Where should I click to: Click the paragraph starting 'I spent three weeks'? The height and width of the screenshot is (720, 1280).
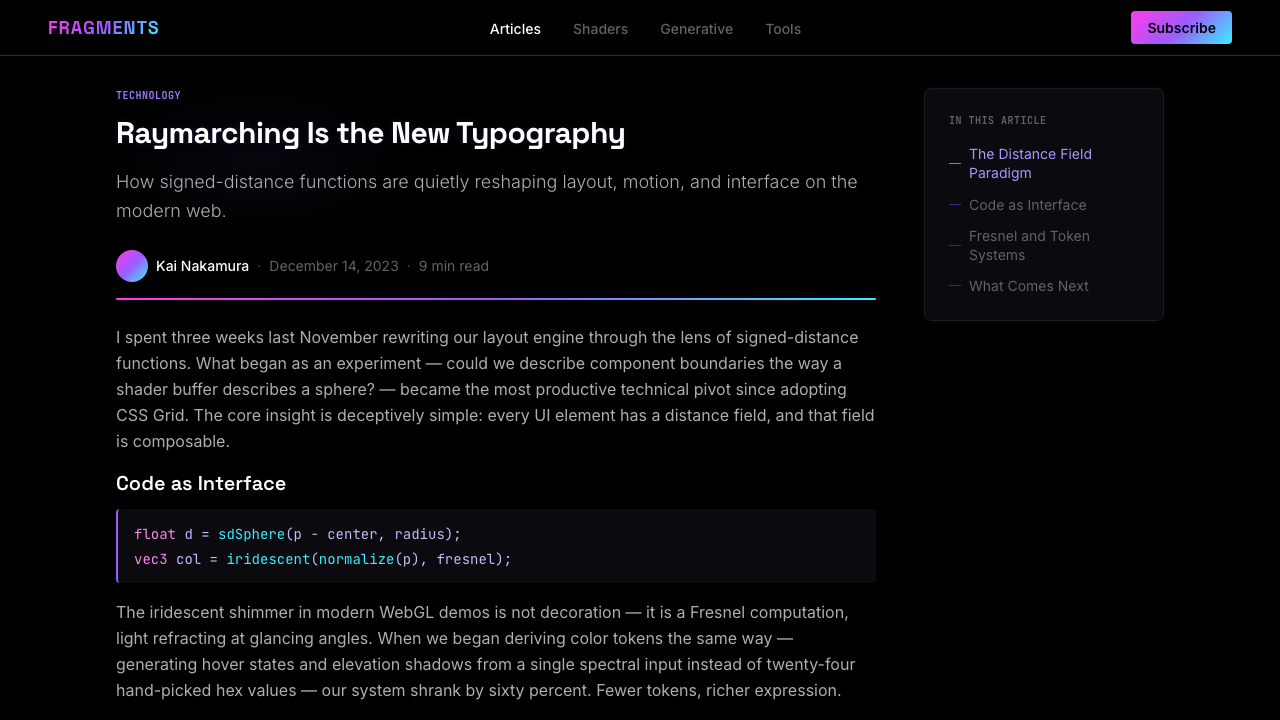[495, 389]
